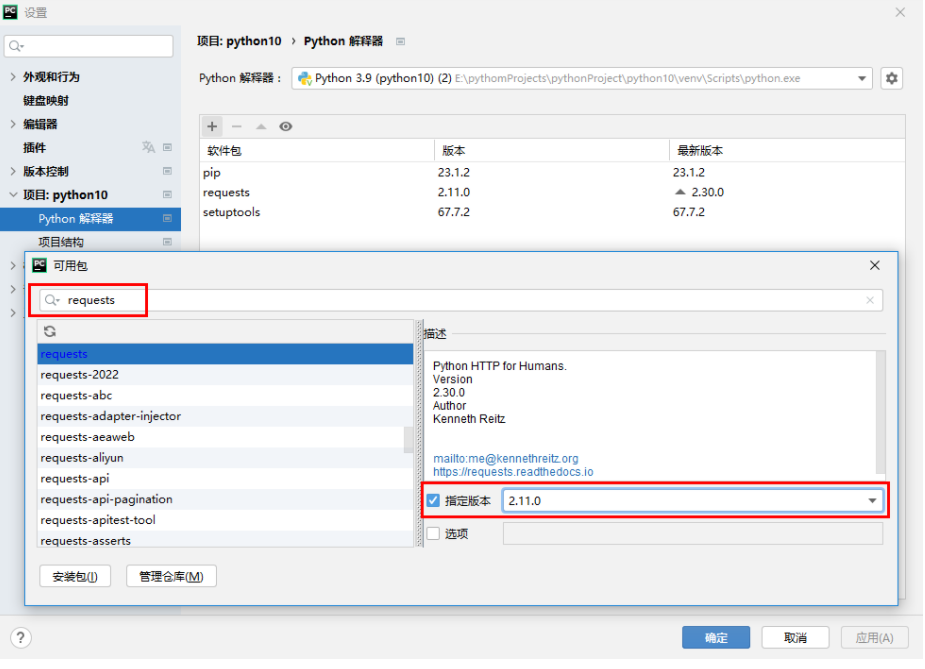Viewport: 925px width, 669px height.
Task: Open 插件 settings page
Action: (34, 147)
